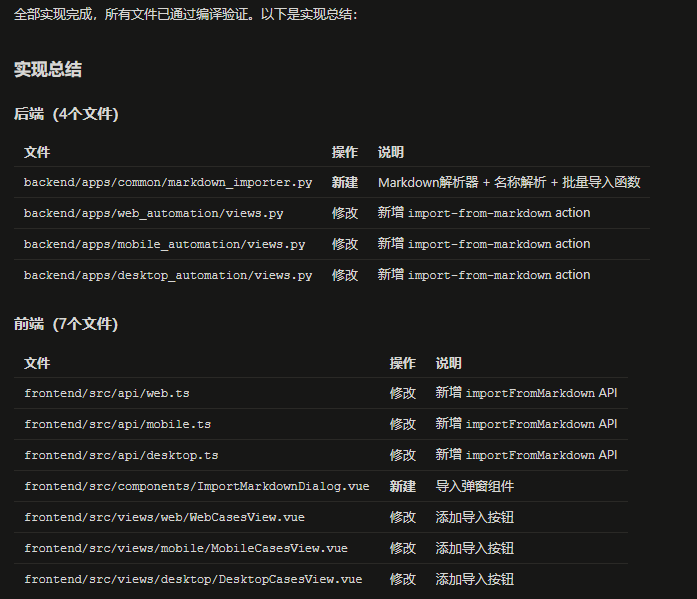697x599 pixels.
Task: Click frontend/src/views/desktop/DesktopCasesView.vue file path
Action: click(193, 580)
